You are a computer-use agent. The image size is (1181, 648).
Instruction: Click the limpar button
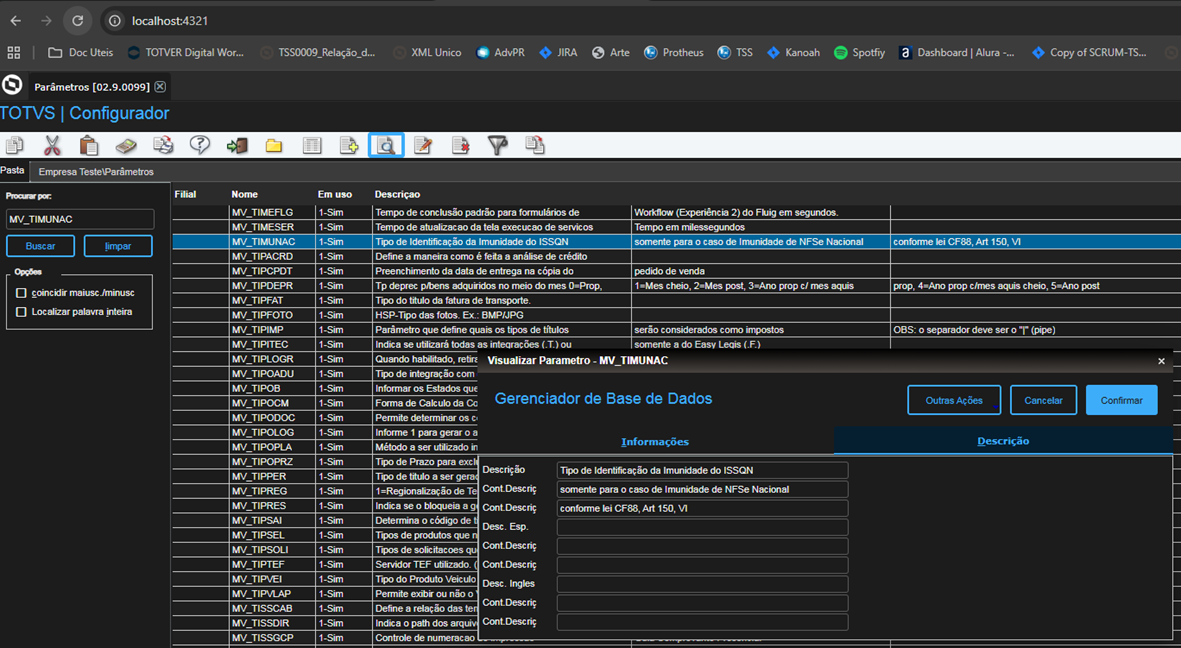tap(118, 246)
